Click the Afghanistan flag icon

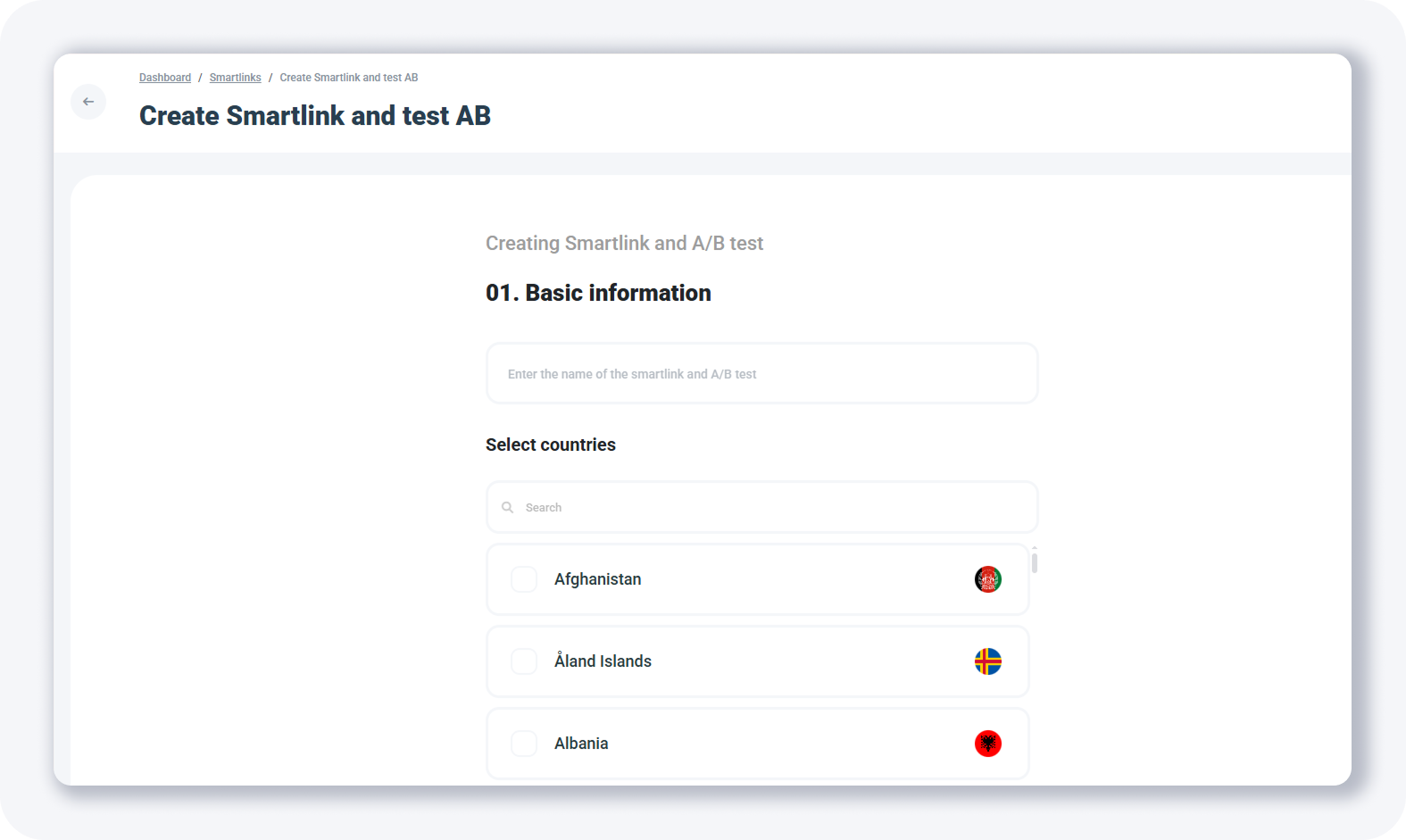pos(987,579)
